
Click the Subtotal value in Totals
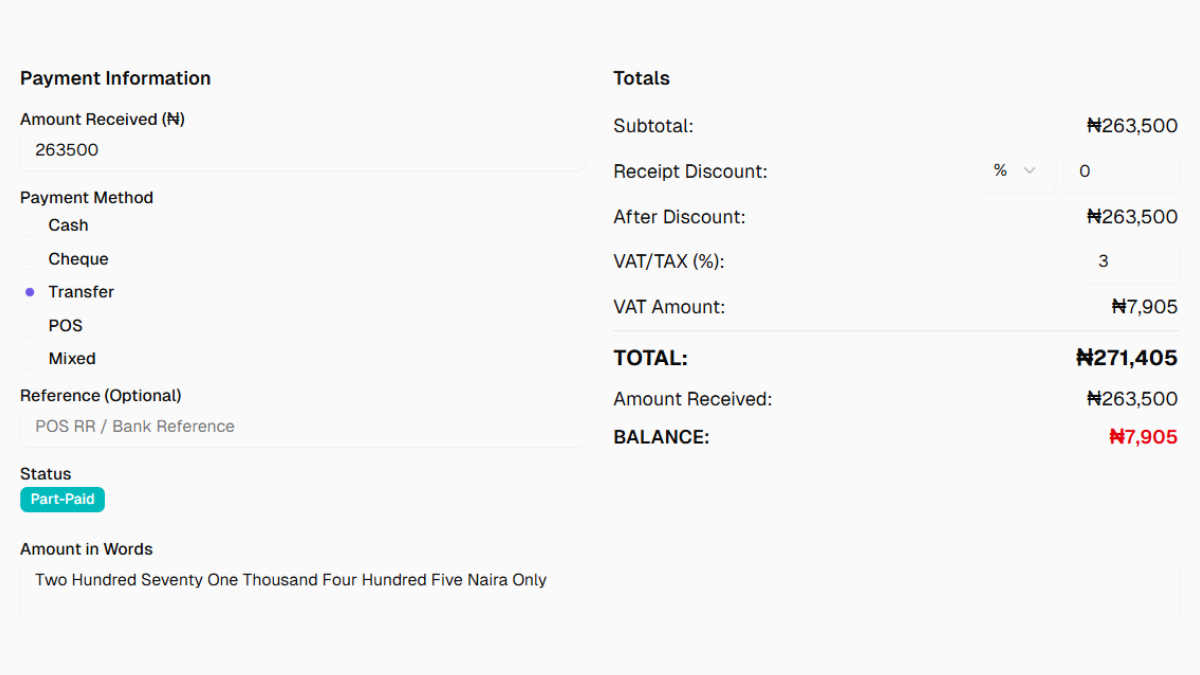pos(1132,126)
